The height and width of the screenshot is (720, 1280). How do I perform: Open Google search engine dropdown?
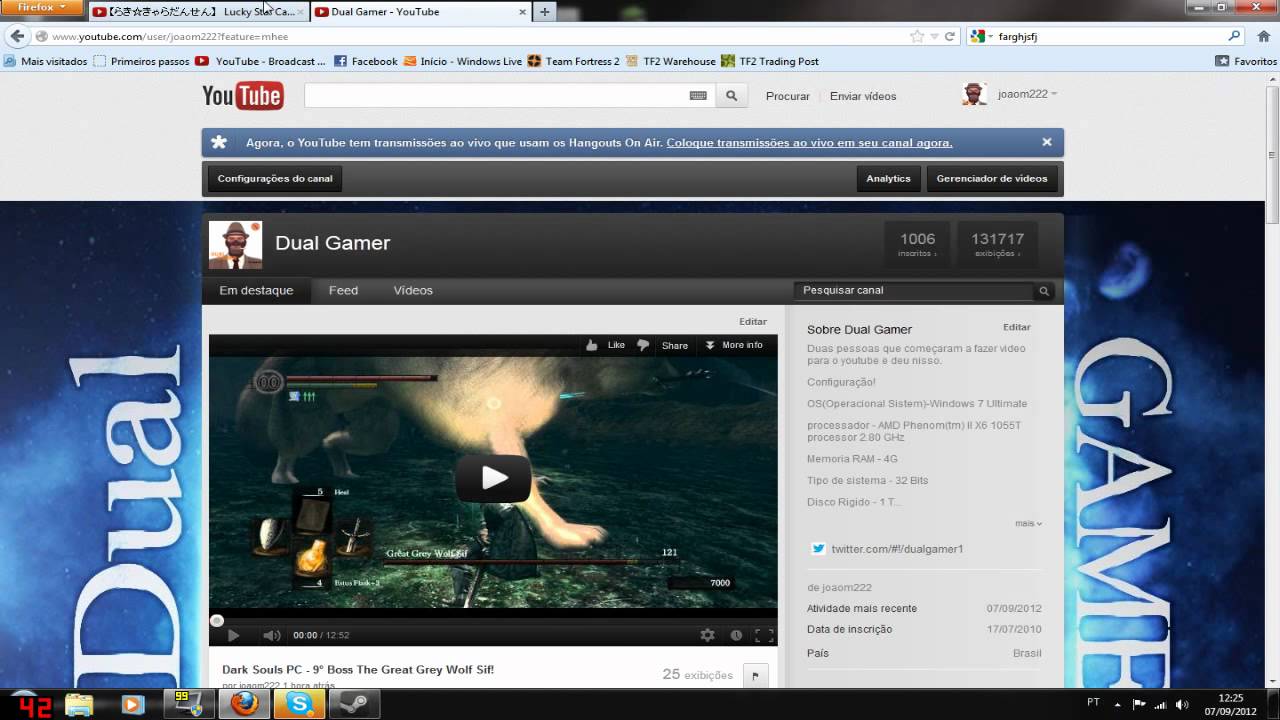point(981,36)
